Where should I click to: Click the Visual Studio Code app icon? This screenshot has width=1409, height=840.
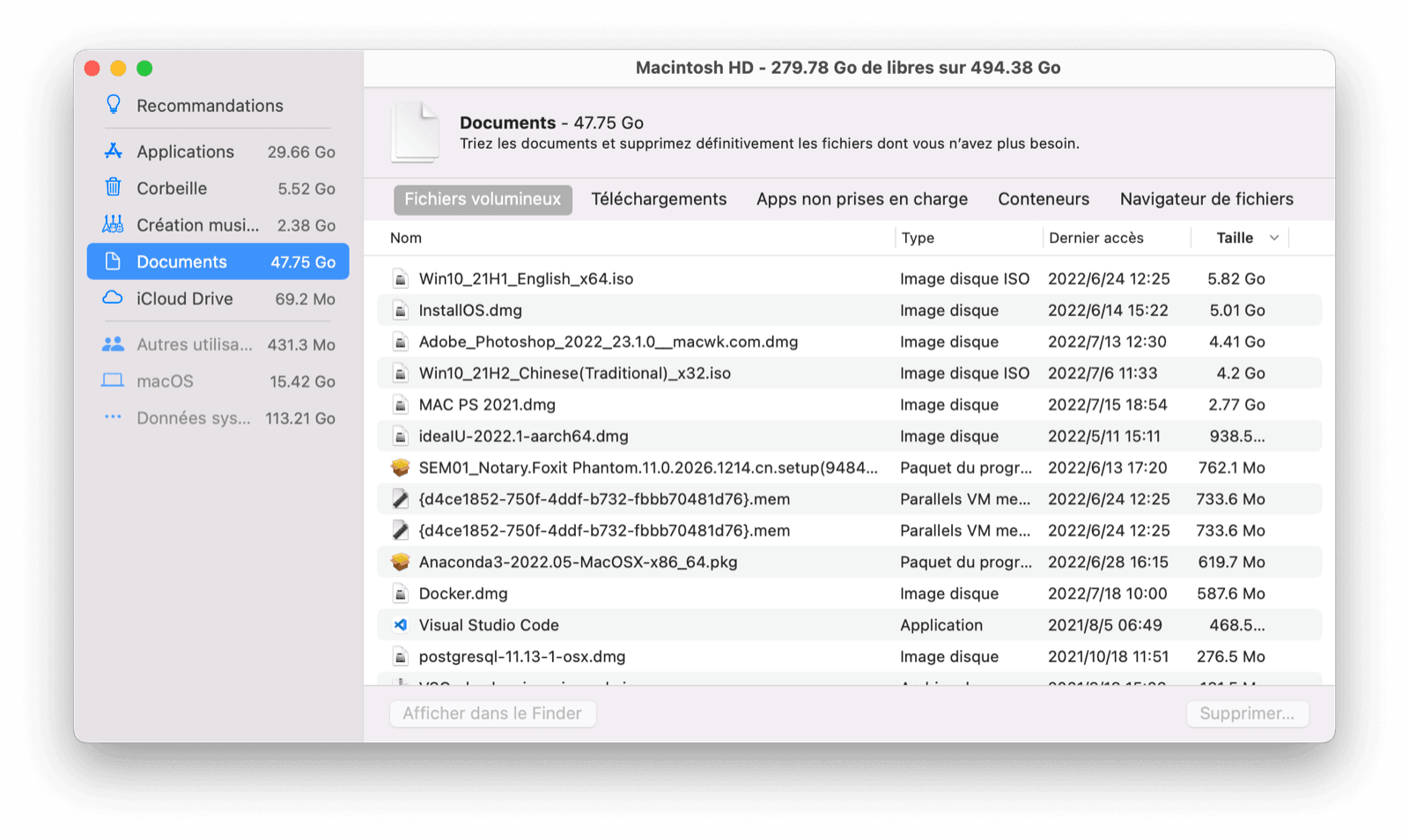point(401,625)
